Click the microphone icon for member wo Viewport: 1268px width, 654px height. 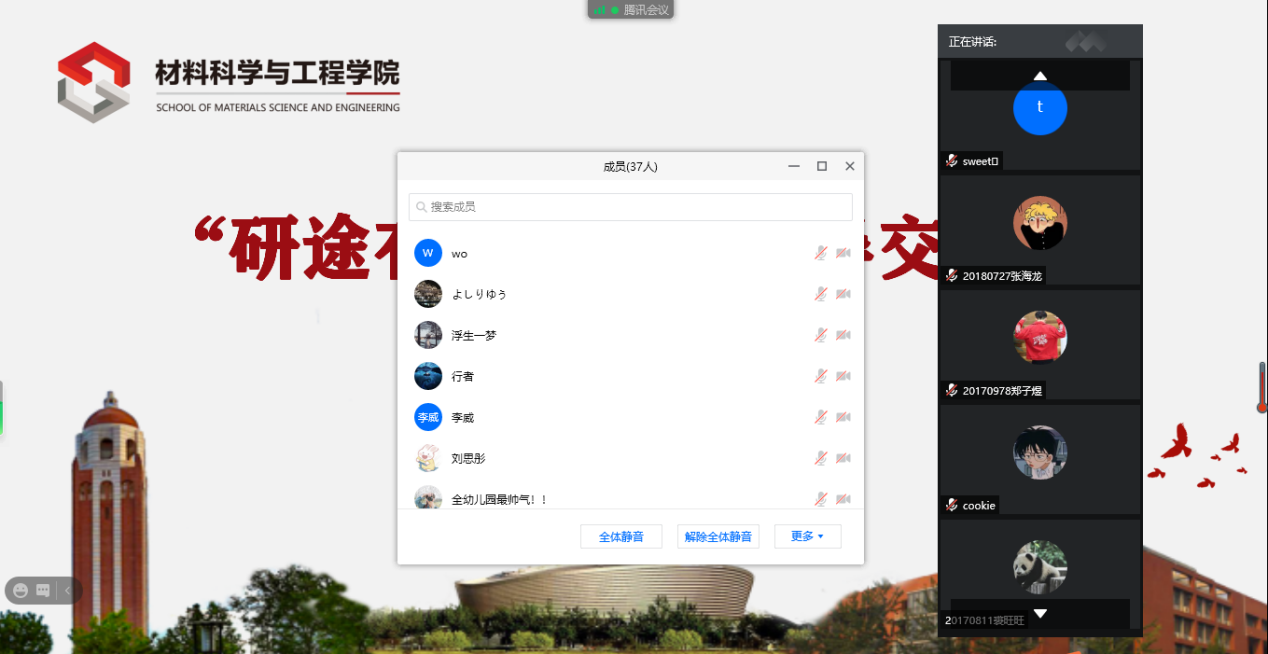[820, 253]
